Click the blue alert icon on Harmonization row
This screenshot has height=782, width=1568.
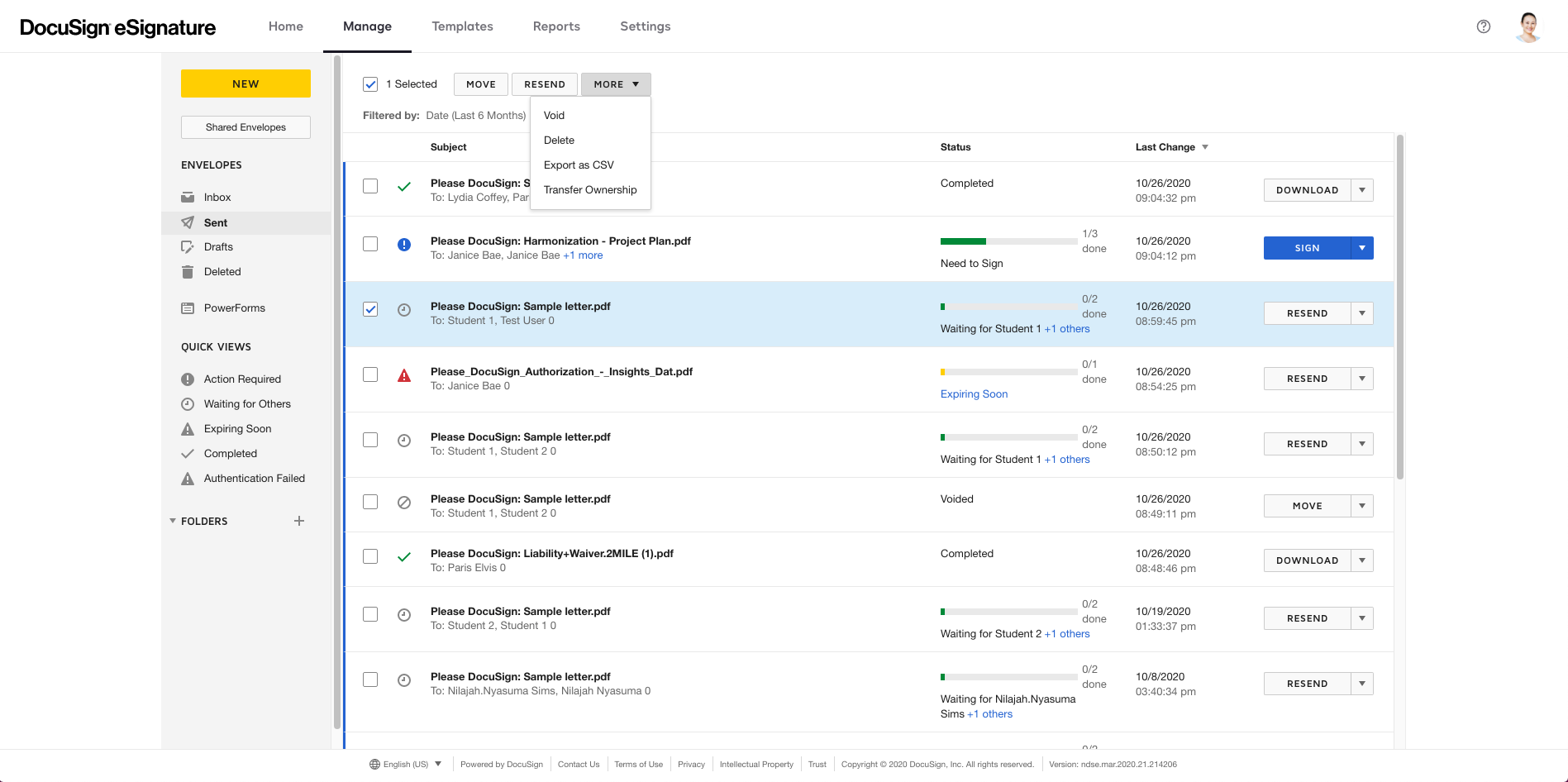tap(404, 245)
